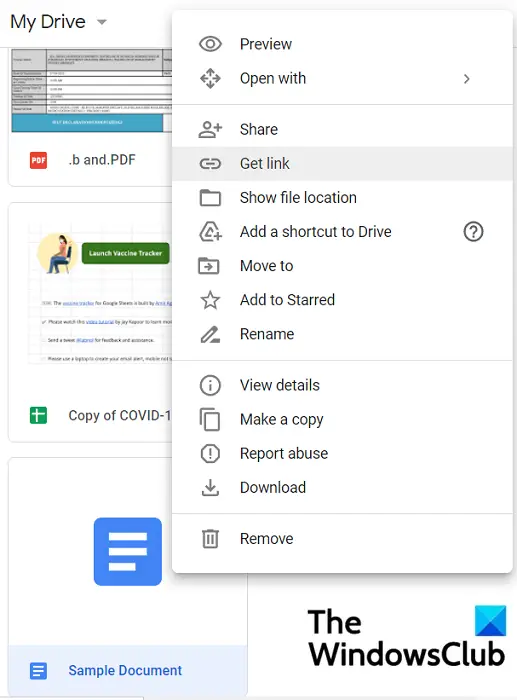Click the Rename pencil icon
Image resolution: width=517 pixels, height=700 pixels.
(210, 334)
